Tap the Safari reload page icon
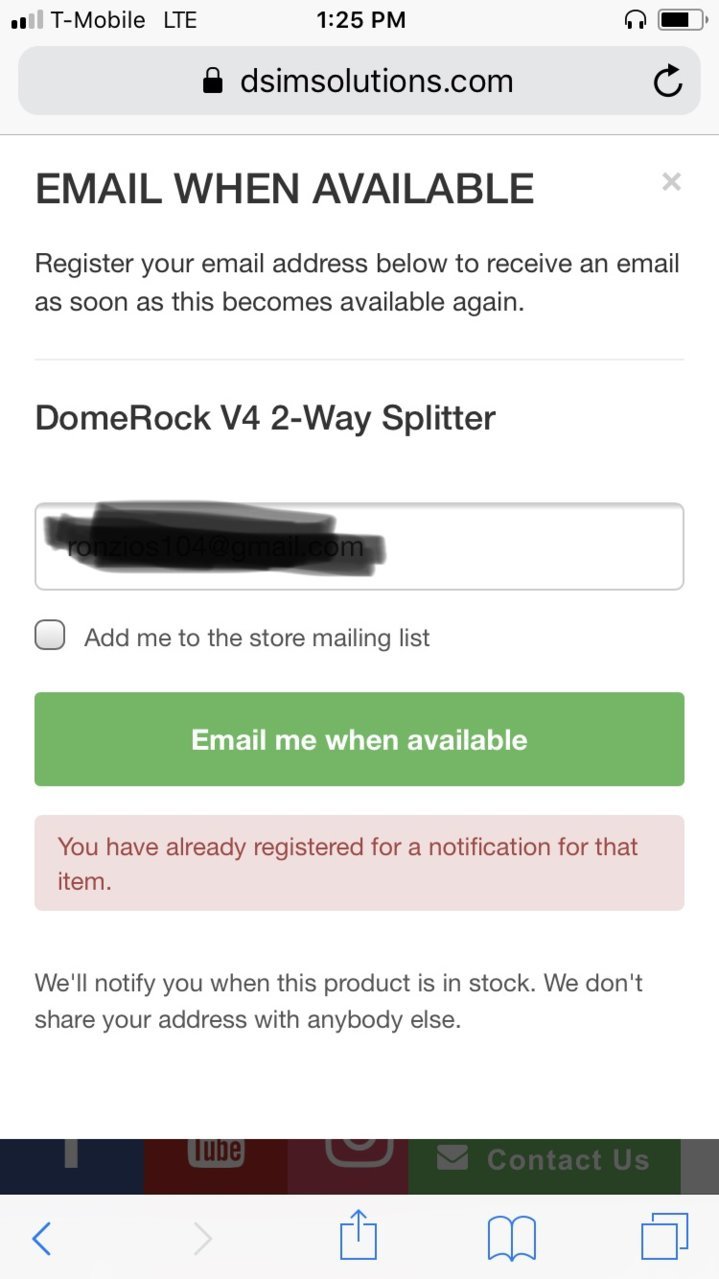Viewport: 719px width, 1279px height. coord(667,81)
